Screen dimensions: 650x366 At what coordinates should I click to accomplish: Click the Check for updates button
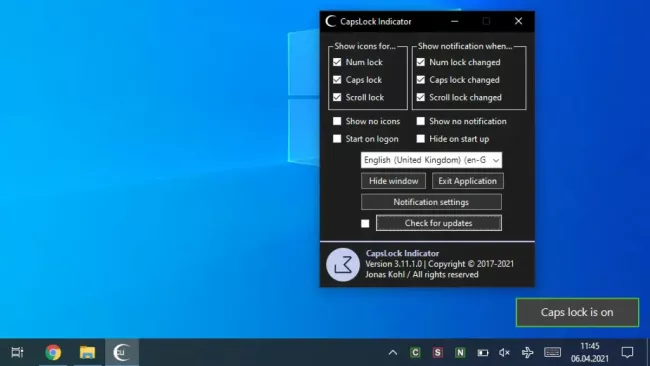pos(439,223)
